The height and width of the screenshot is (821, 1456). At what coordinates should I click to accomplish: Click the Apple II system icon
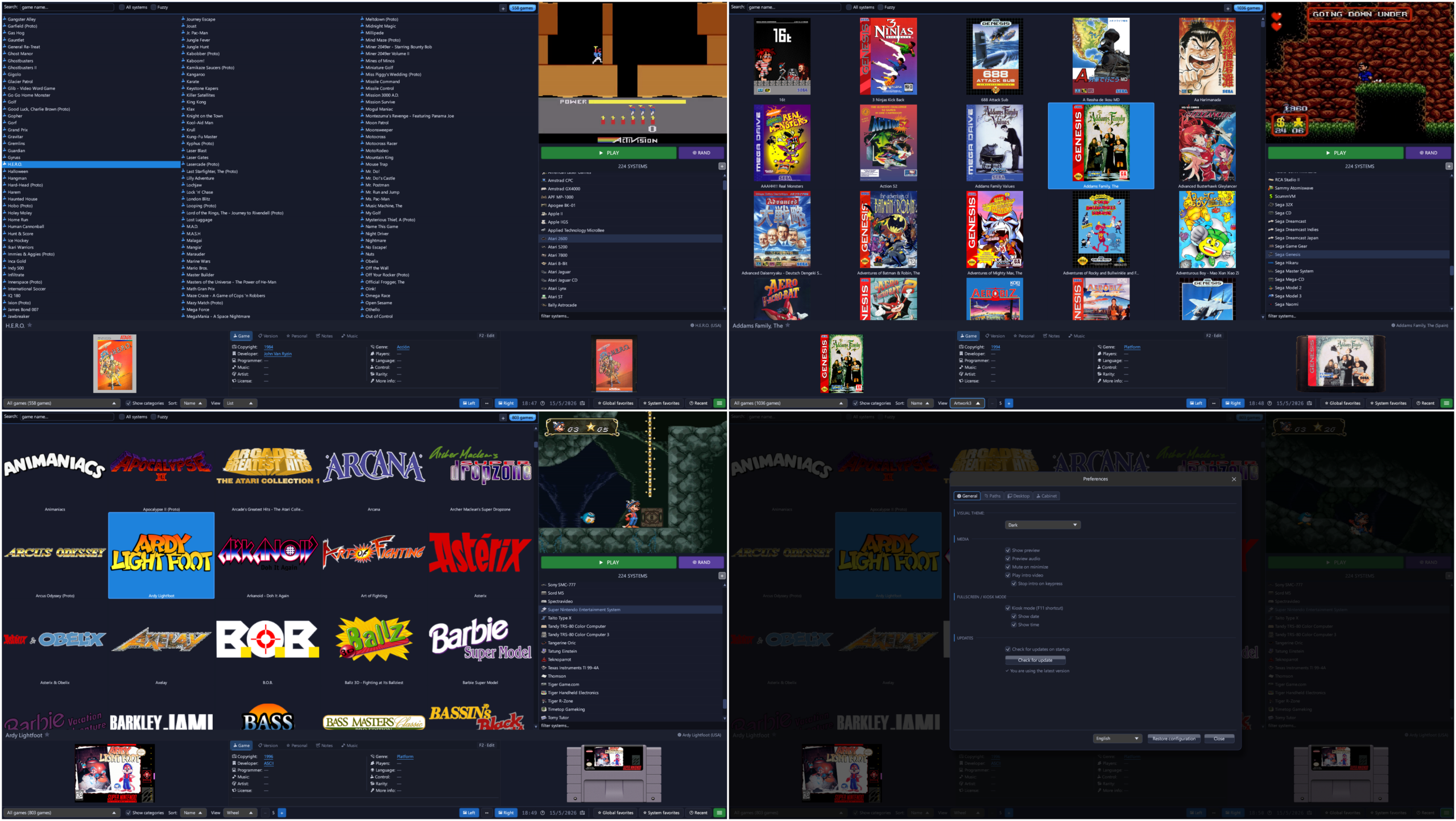544,213
